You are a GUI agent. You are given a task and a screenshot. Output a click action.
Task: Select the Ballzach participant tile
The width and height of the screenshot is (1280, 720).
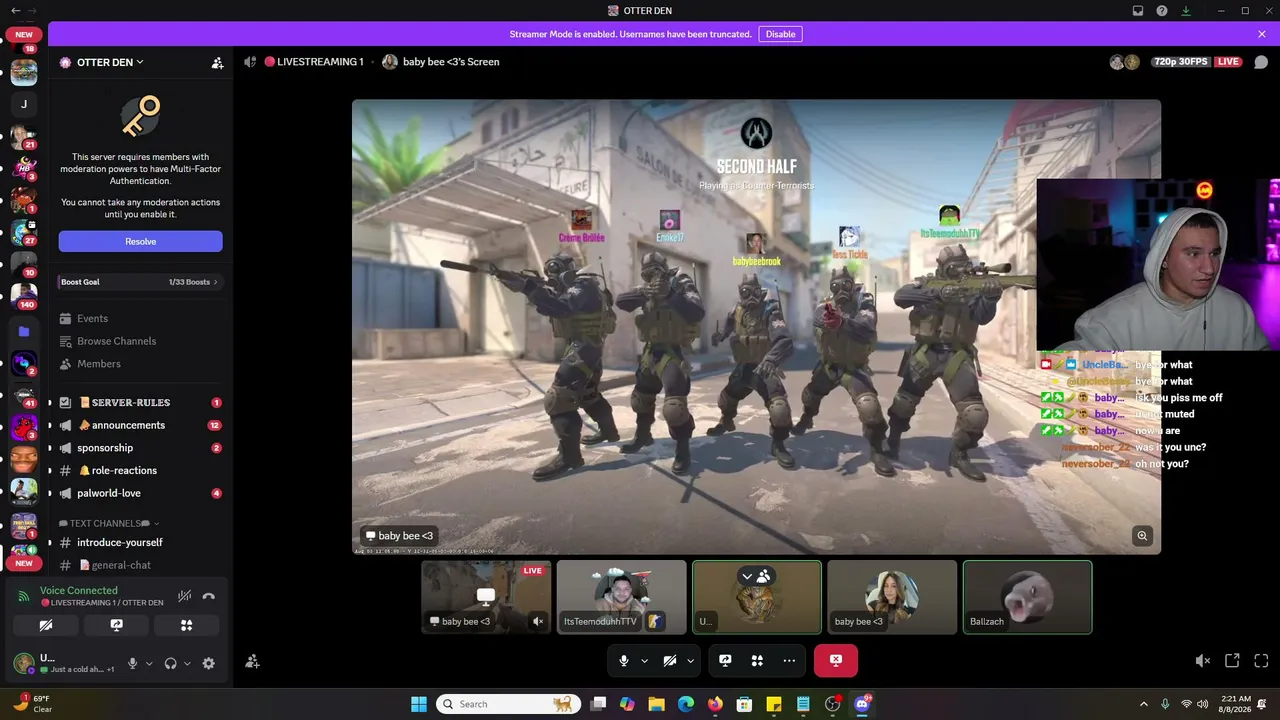pyautogui.click(x=1027, y=597)
